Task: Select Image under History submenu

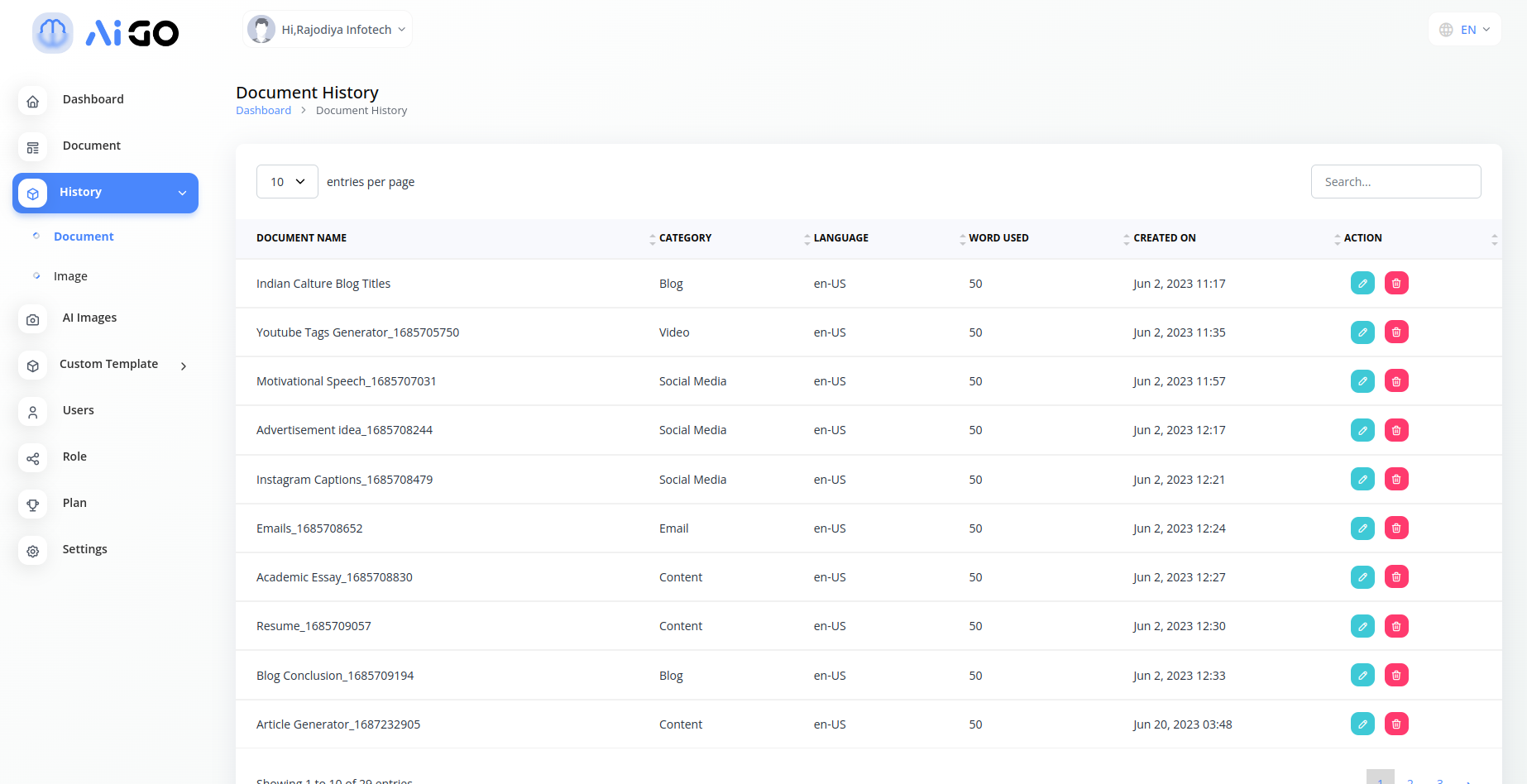Action: tap(70, 276)
